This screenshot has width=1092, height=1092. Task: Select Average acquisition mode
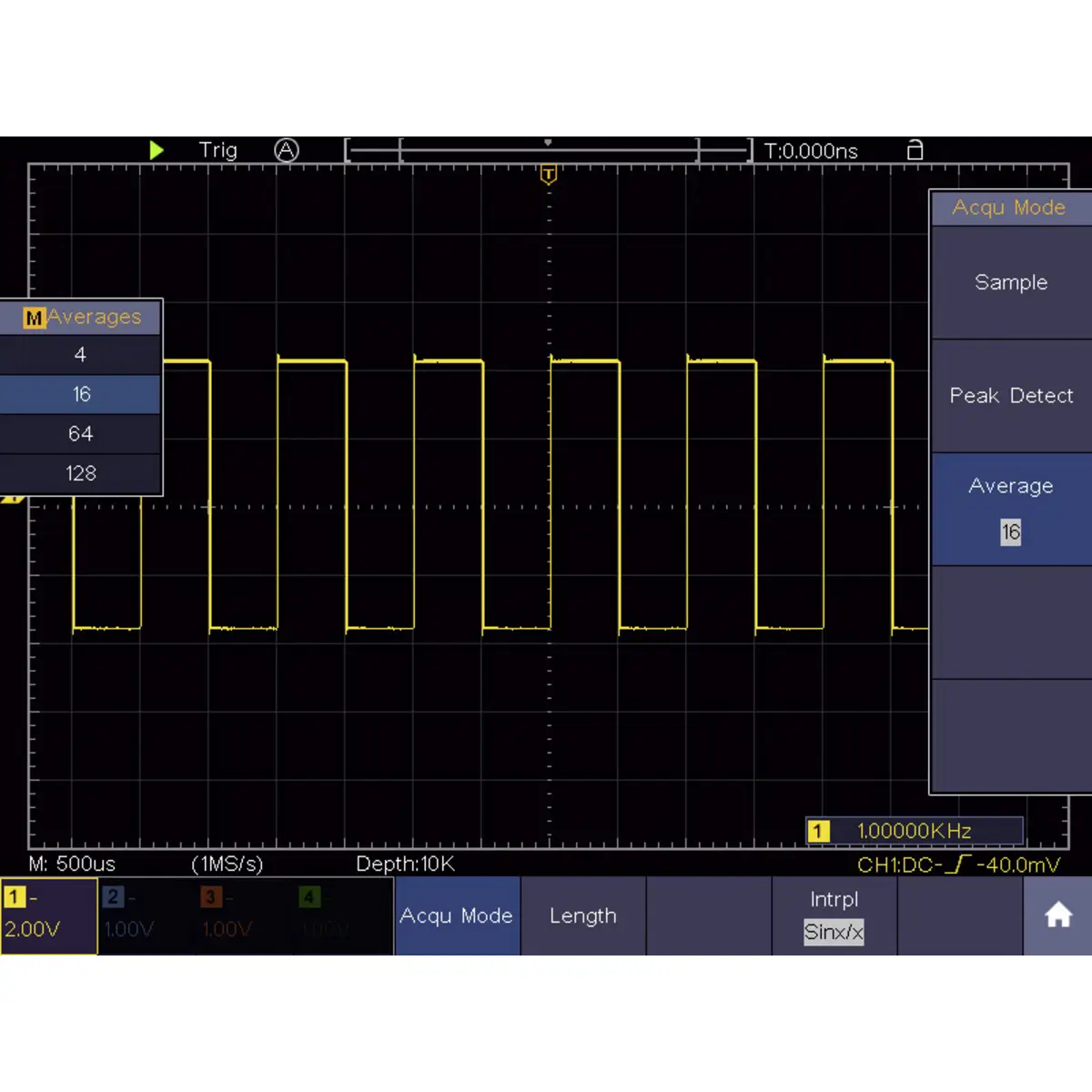tap(1011, 509)
